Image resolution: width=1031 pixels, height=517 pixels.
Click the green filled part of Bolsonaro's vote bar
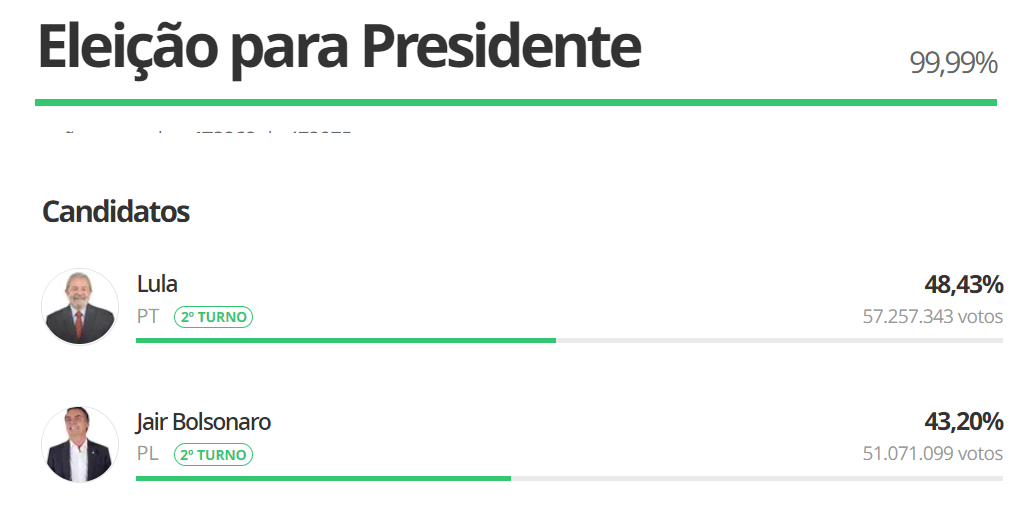tap(323, 478)
